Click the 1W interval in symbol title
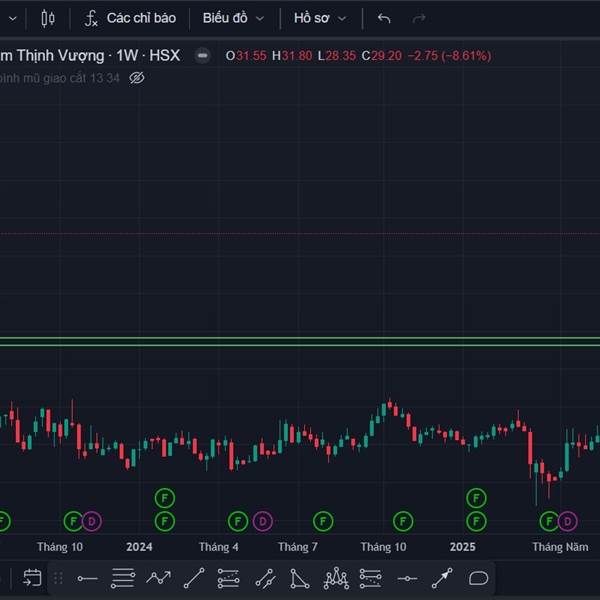 pos(129,55)
